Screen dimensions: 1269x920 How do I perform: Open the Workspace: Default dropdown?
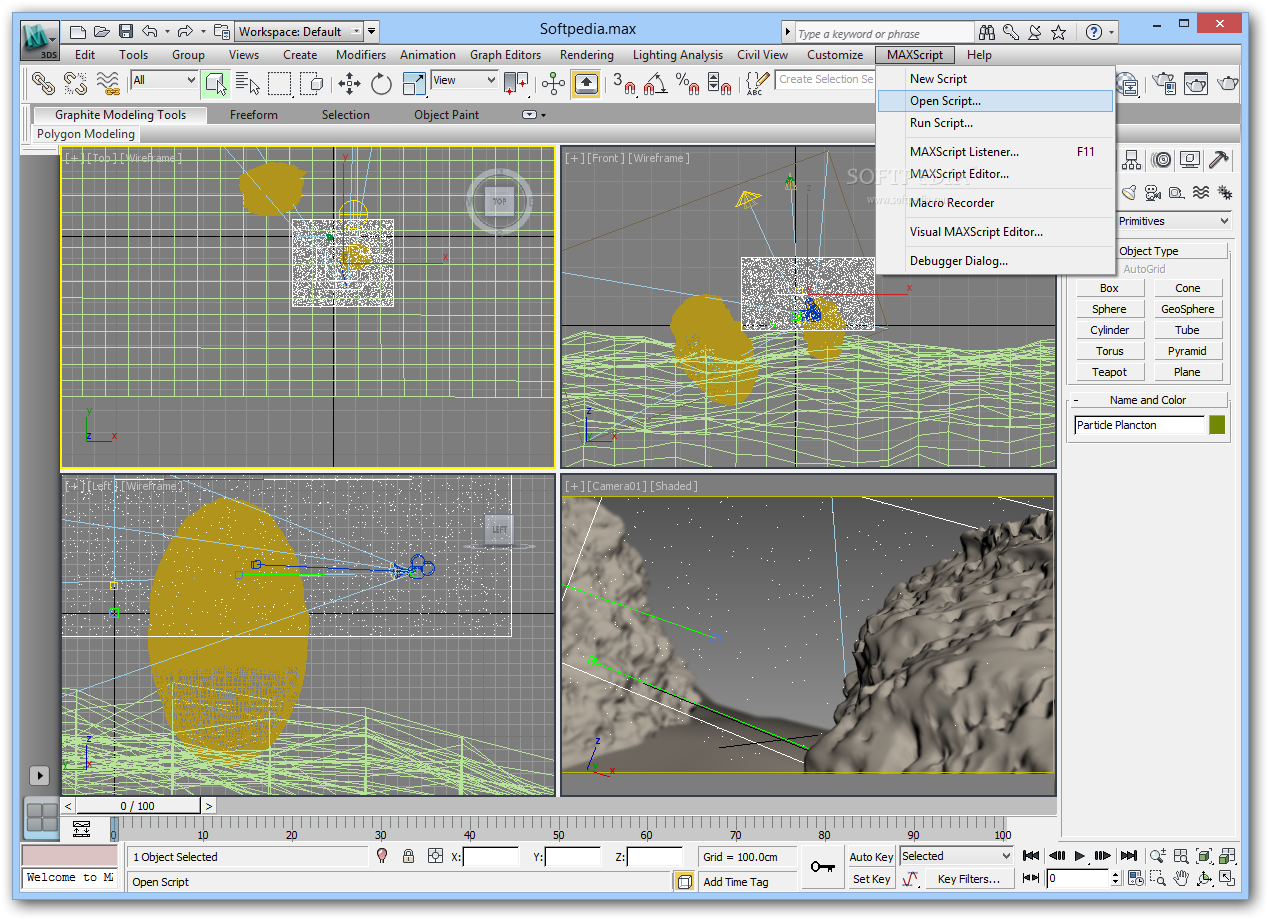pos(300,32)
